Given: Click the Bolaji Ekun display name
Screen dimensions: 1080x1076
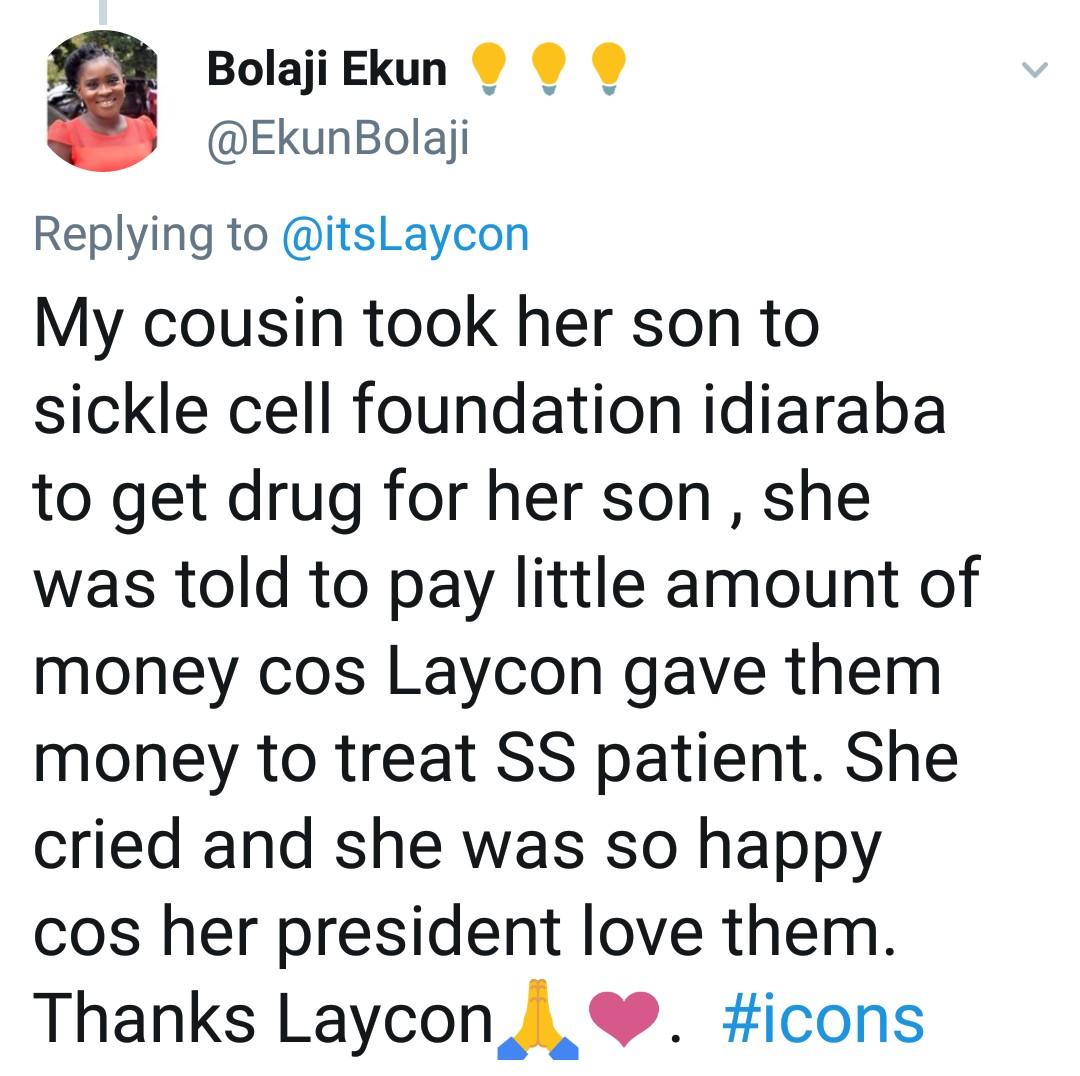Looking at the screenshot, I should tap(327, 69).
